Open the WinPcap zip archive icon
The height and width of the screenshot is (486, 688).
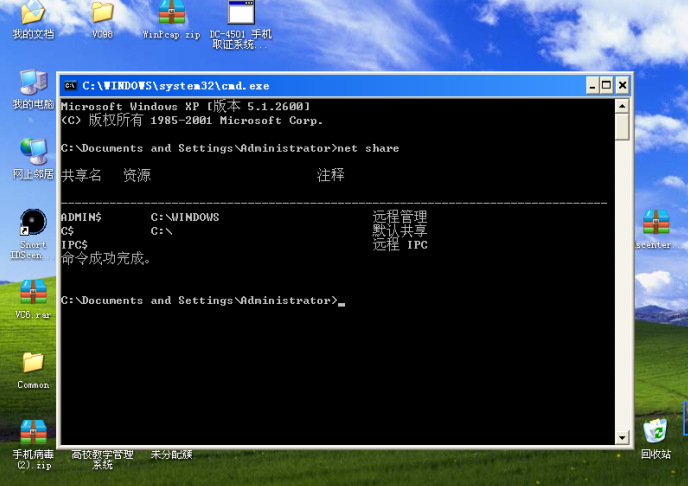171,14
